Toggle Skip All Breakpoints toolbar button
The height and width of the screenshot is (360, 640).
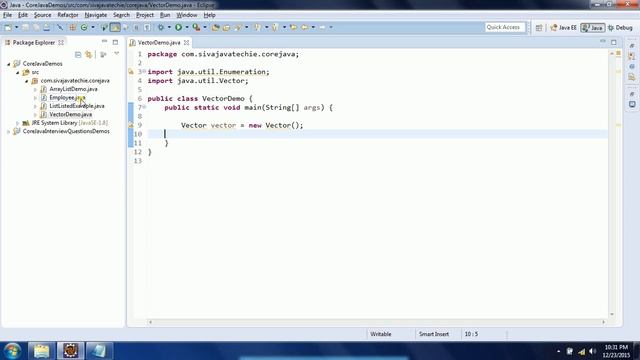click(x=60, y=27)
